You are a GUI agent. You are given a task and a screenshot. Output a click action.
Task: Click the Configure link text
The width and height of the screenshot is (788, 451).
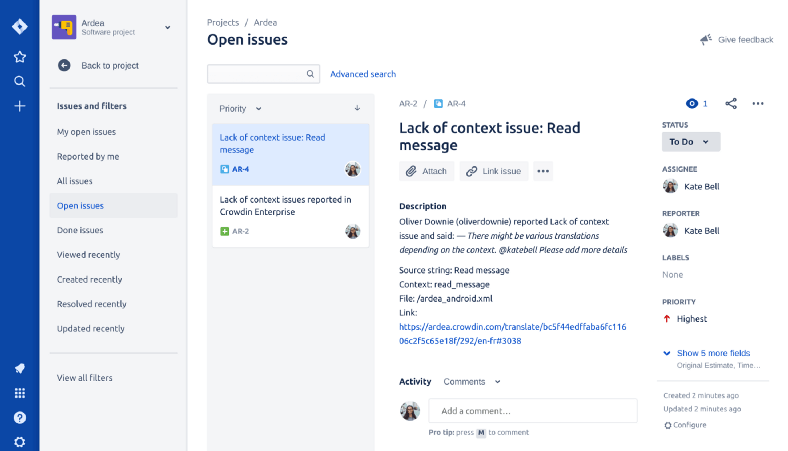(690, 425)
